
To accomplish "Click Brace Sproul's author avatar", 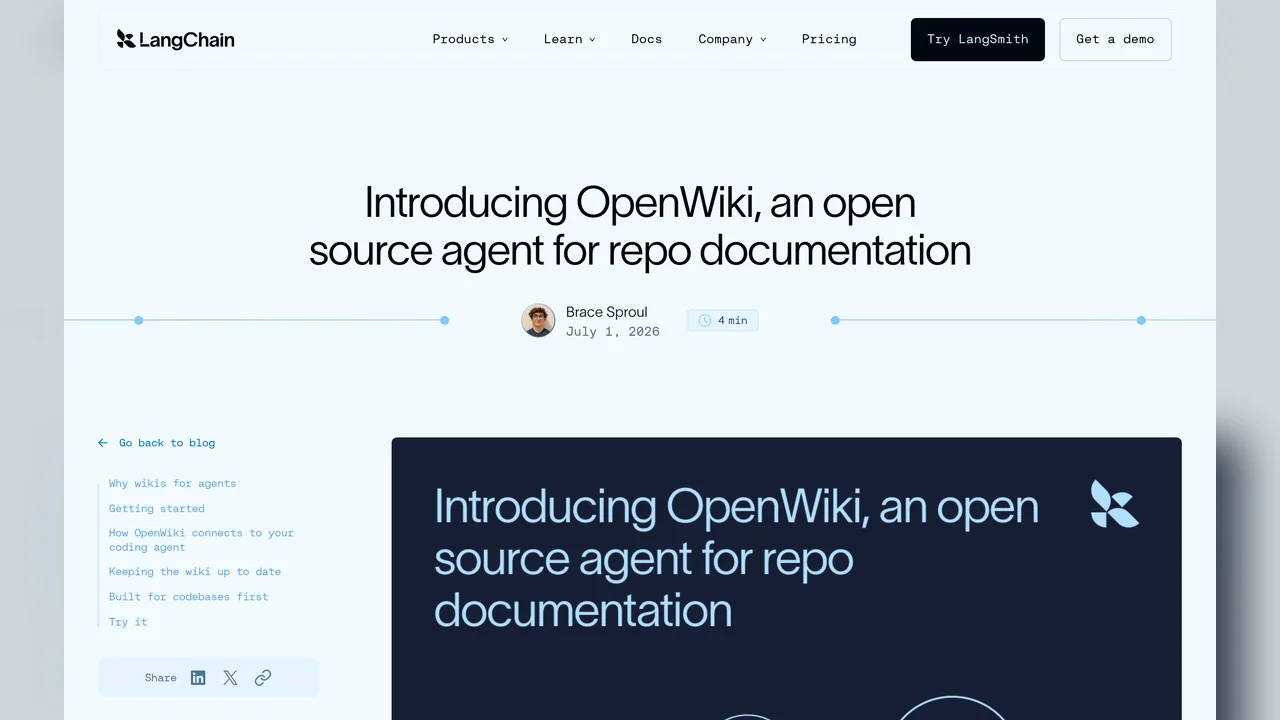I will (538, 320).
